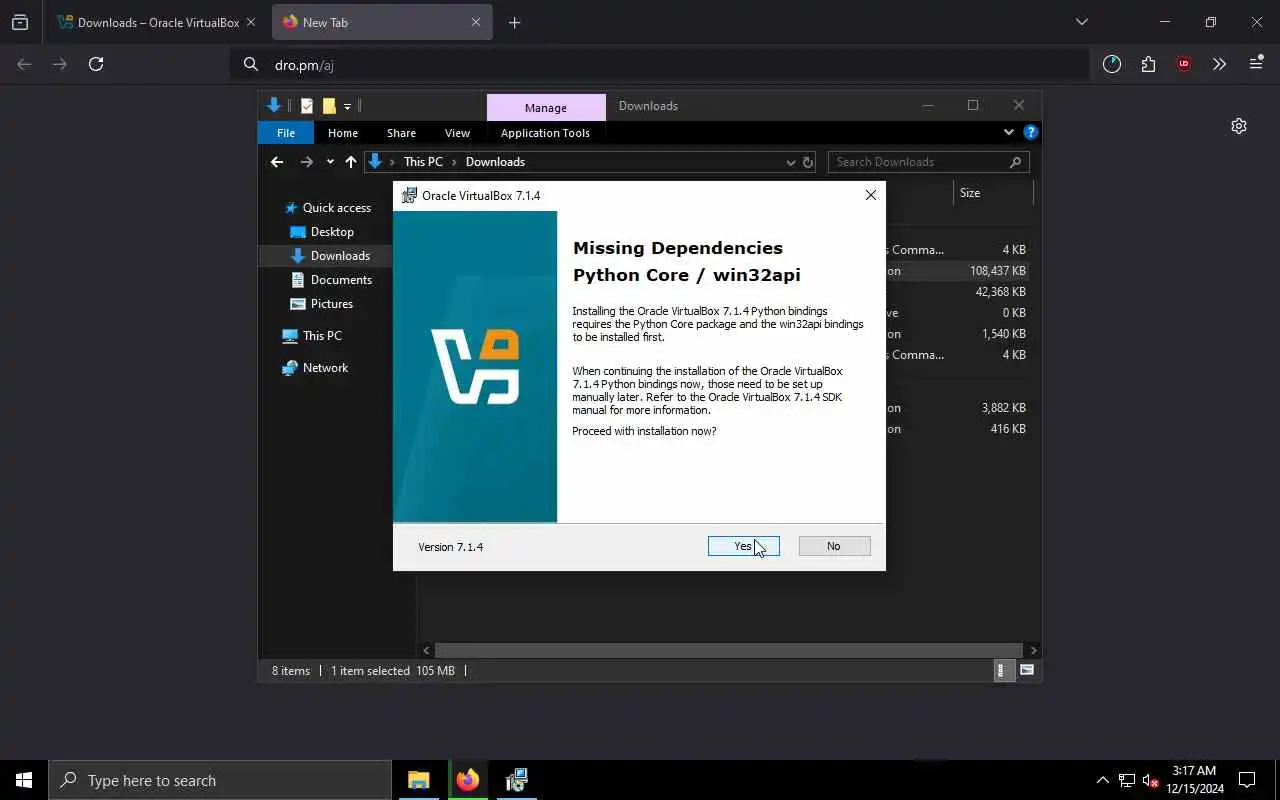Viewport: 1280px width, 800px height.
Task: Open the Share ribbon tab
Action: (x=401, y=133)
